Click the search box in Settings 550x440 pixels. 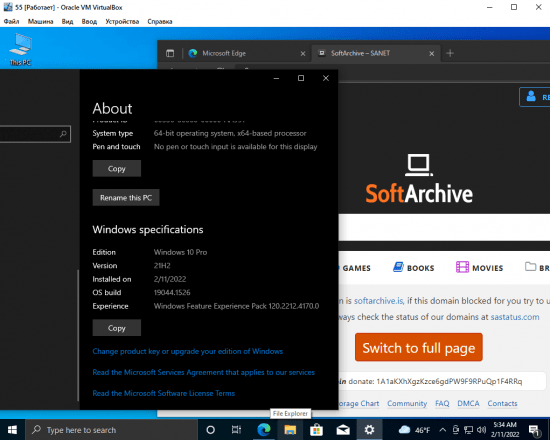[x=34, y=134]
